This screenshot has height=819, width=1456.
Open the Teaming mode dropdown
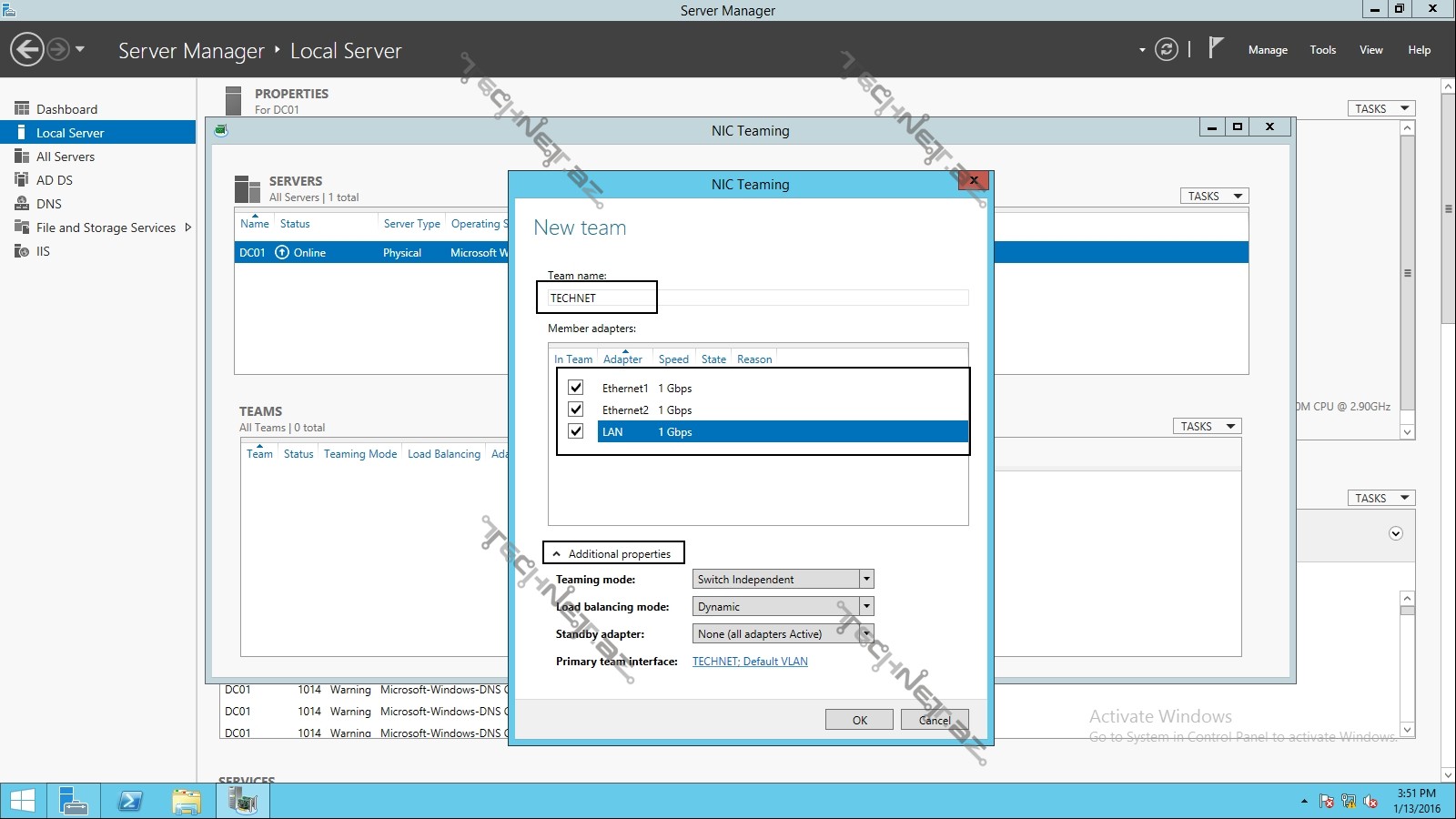pyautogui.click(x=866, y=579)
